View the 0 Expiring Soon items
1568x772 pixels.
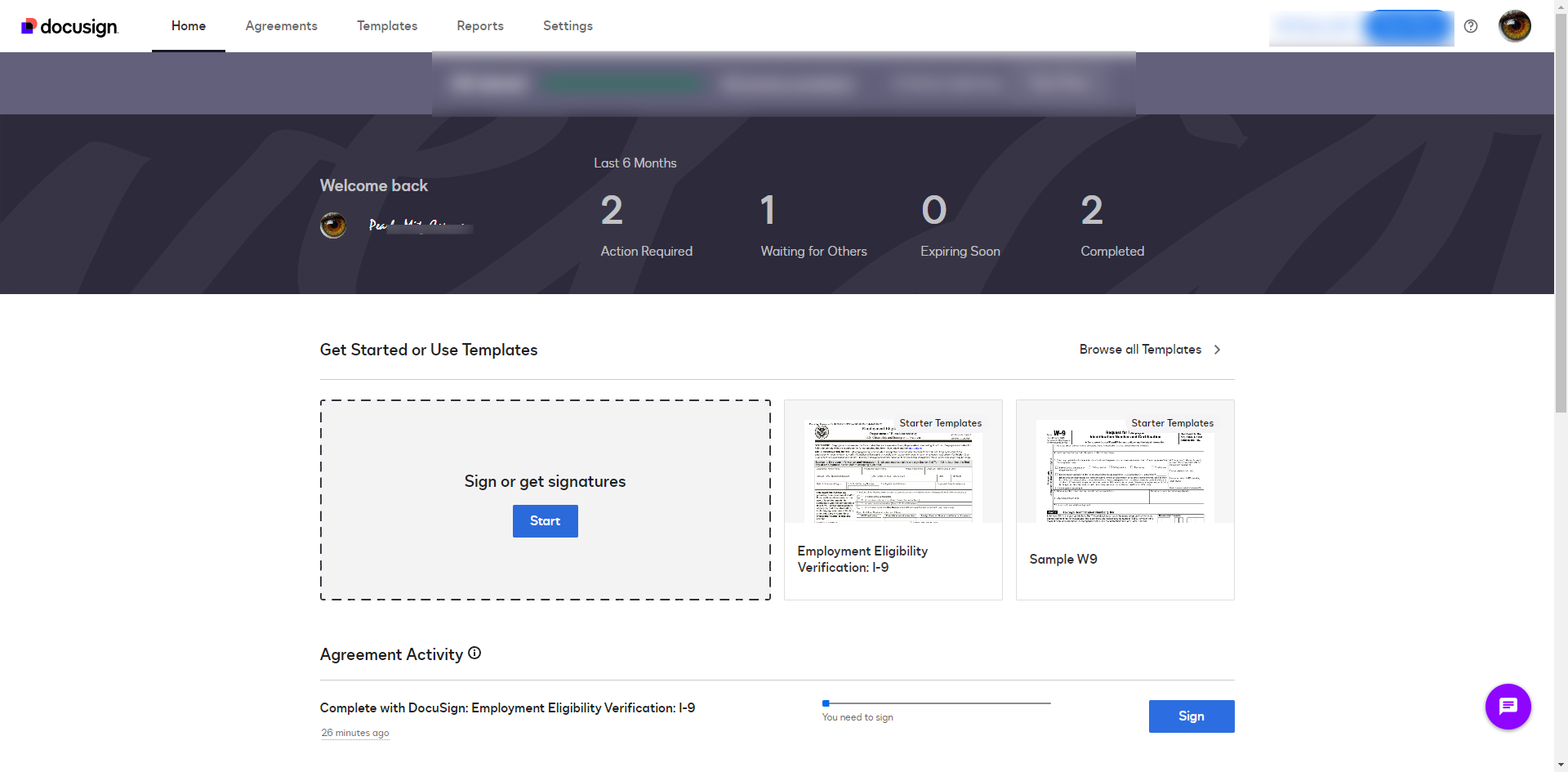960,225
